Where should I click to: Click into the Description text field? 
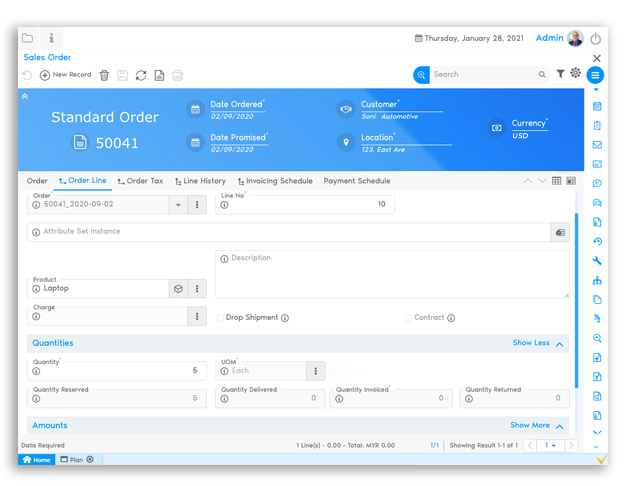392,274
